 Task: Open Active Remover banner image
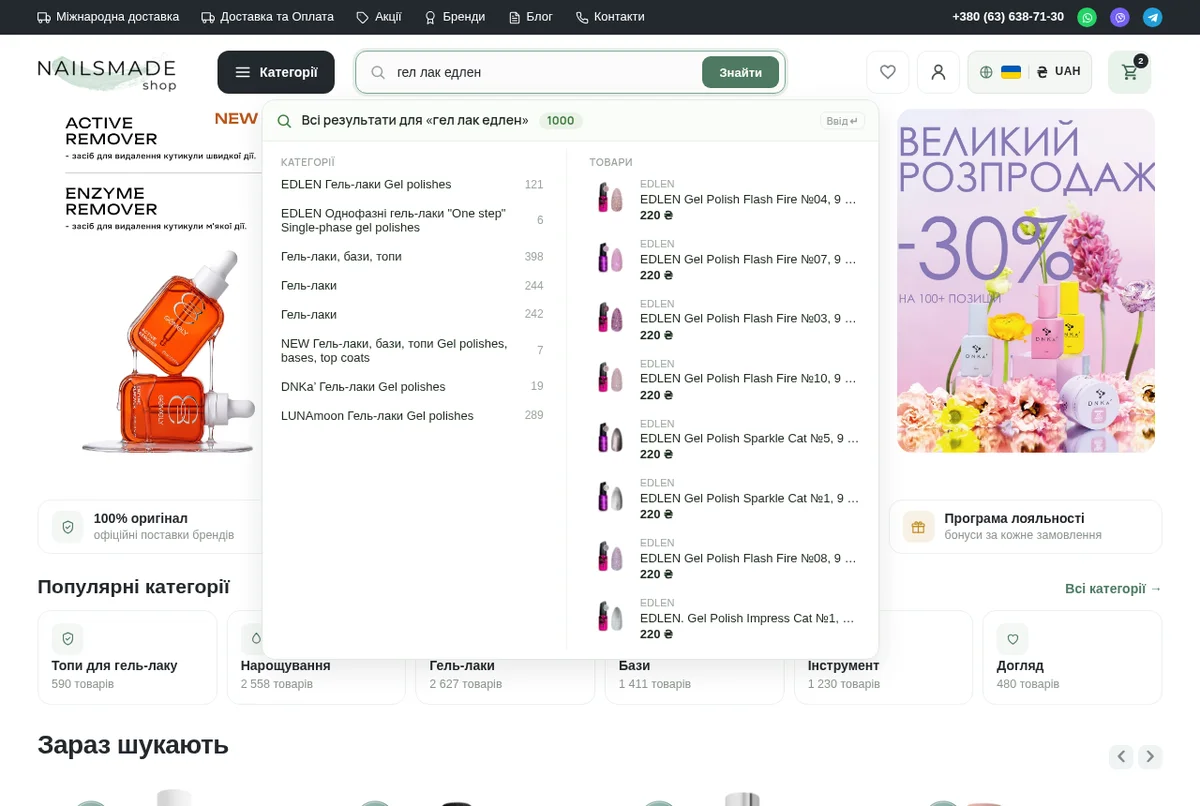tap(150, 283)
